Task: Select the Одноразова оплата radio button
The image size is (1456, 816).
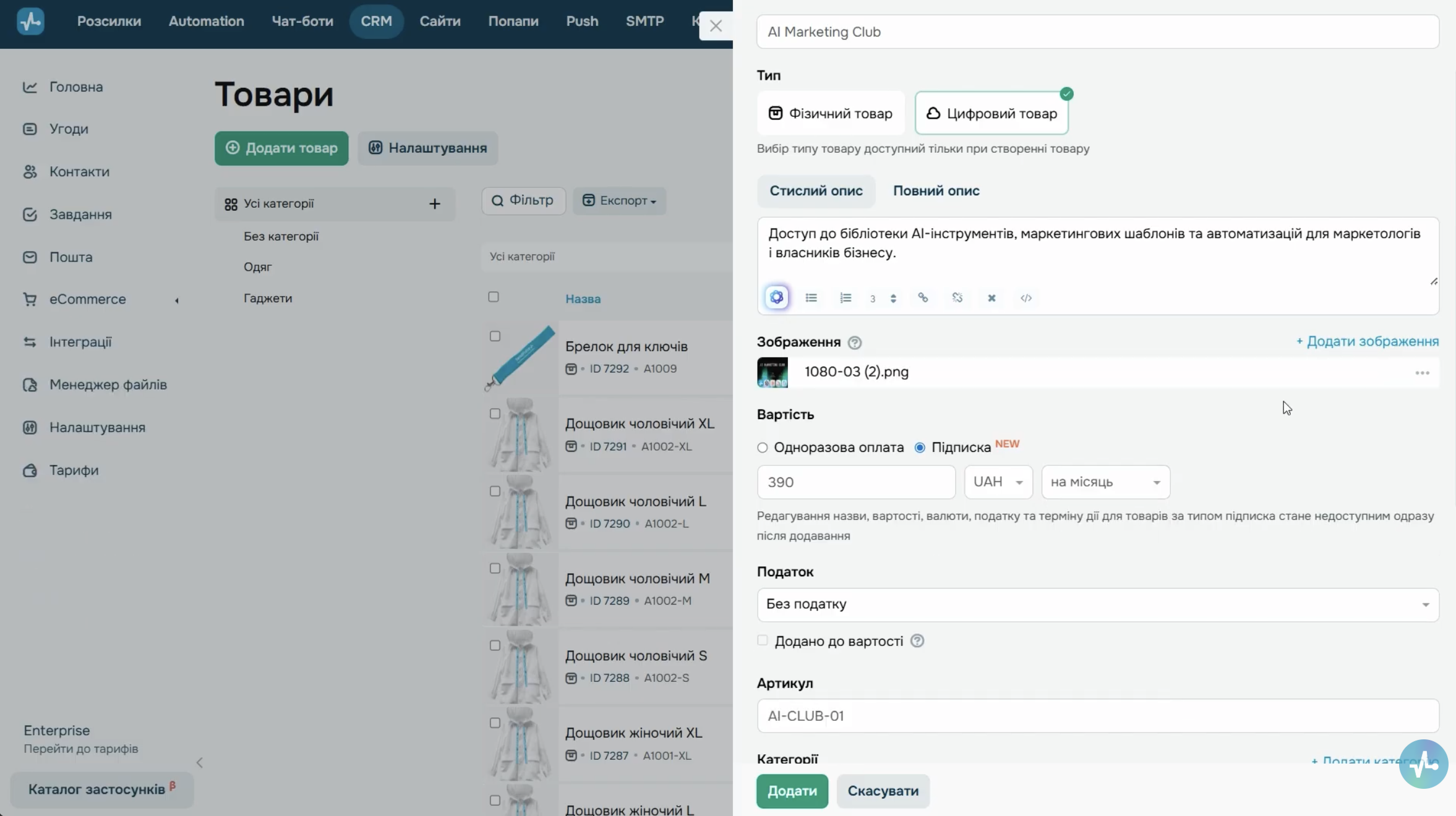Action: (762, 448)
